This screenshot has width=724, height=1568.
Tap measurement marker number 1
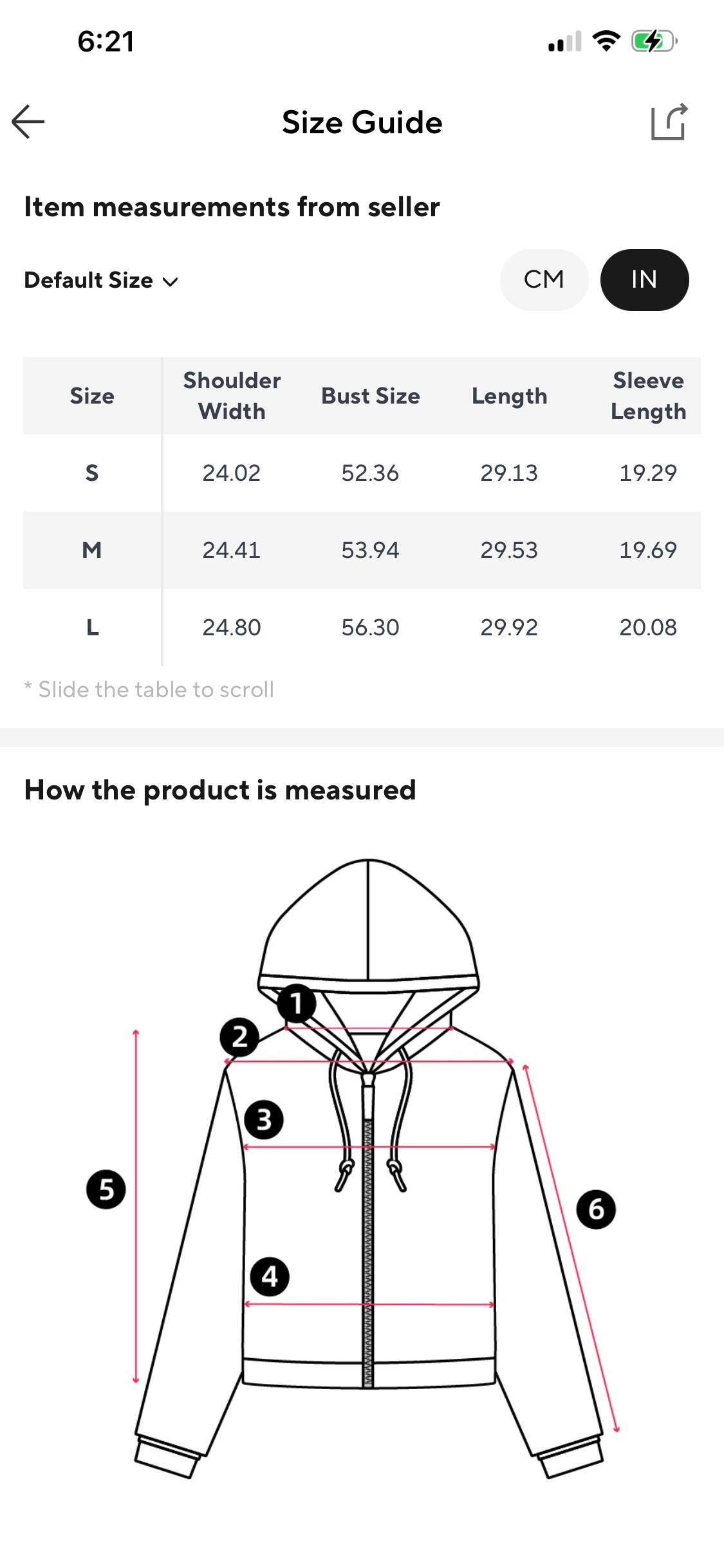(297, 1003)
